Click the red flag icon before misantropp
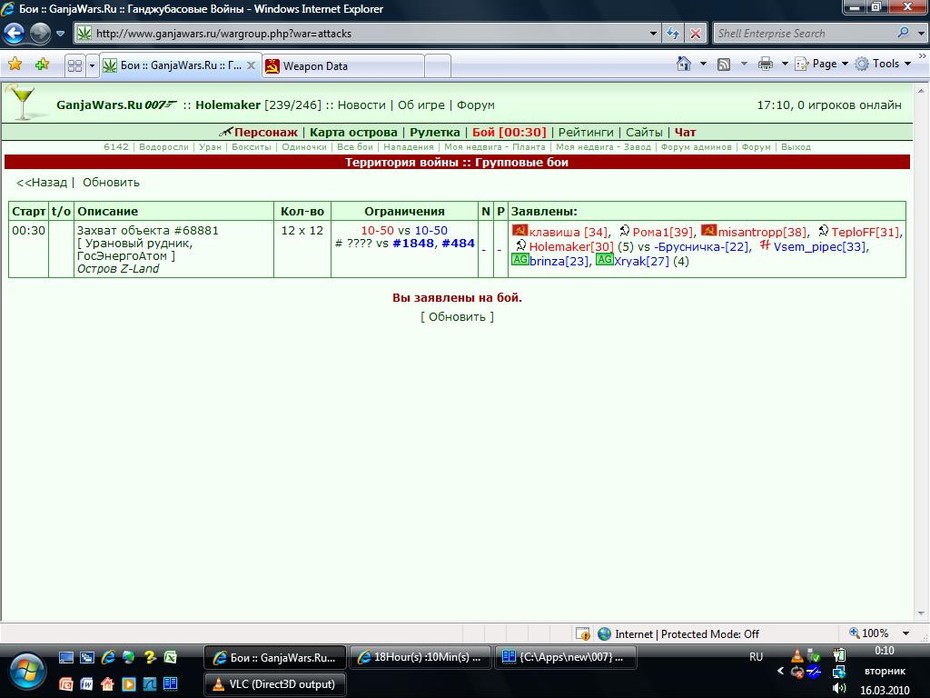This screenshot has width=930, height=698. point(709,230)
